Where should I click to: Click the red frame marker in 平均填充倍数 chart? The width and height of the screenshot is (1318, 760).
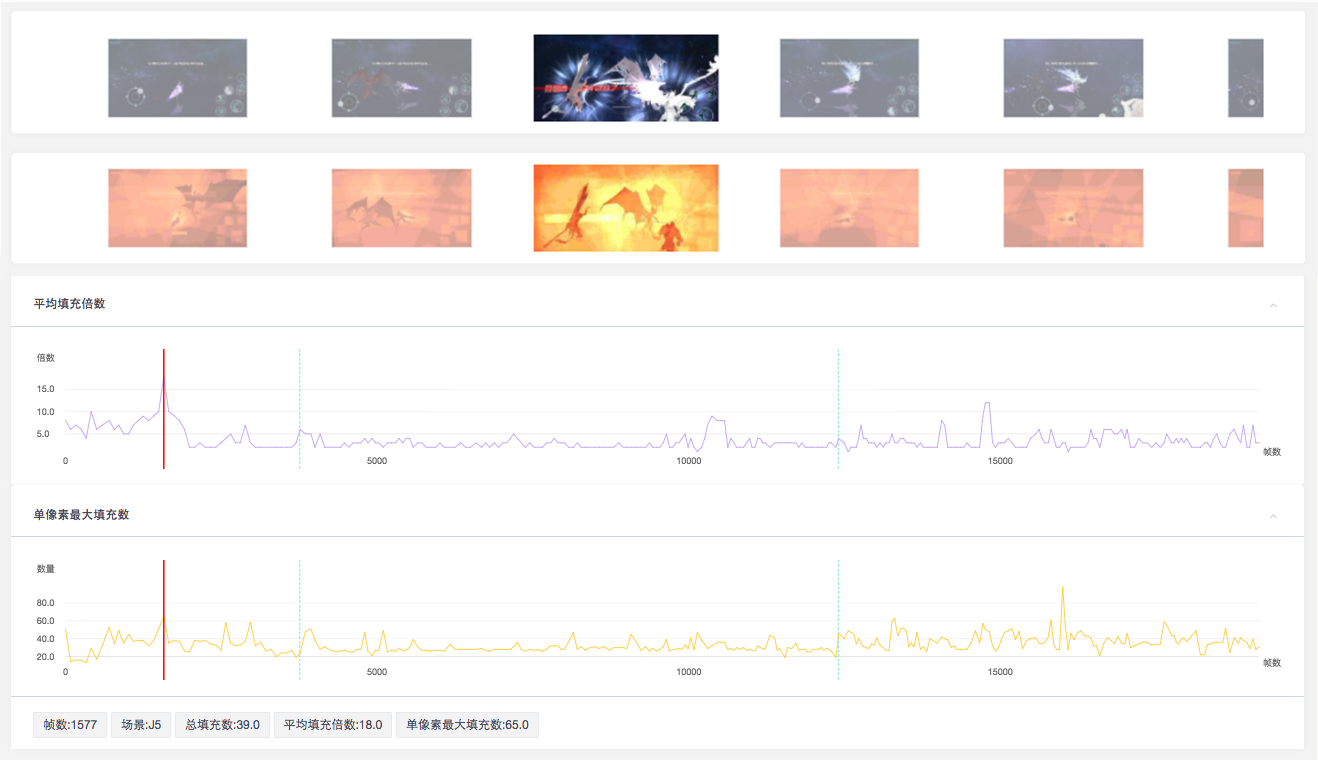coord(164,408)
